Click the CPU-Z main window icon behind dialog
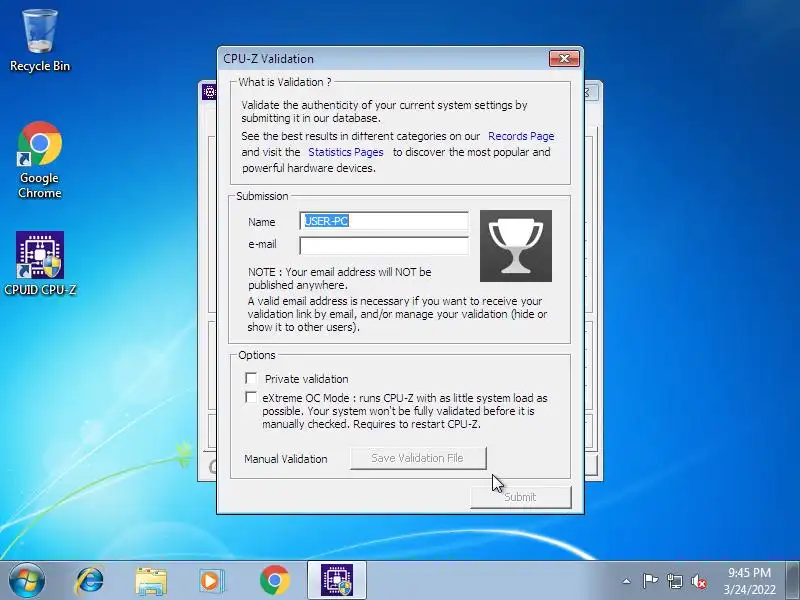This screenshot has height=600, width=800. (x=209, y=92)
